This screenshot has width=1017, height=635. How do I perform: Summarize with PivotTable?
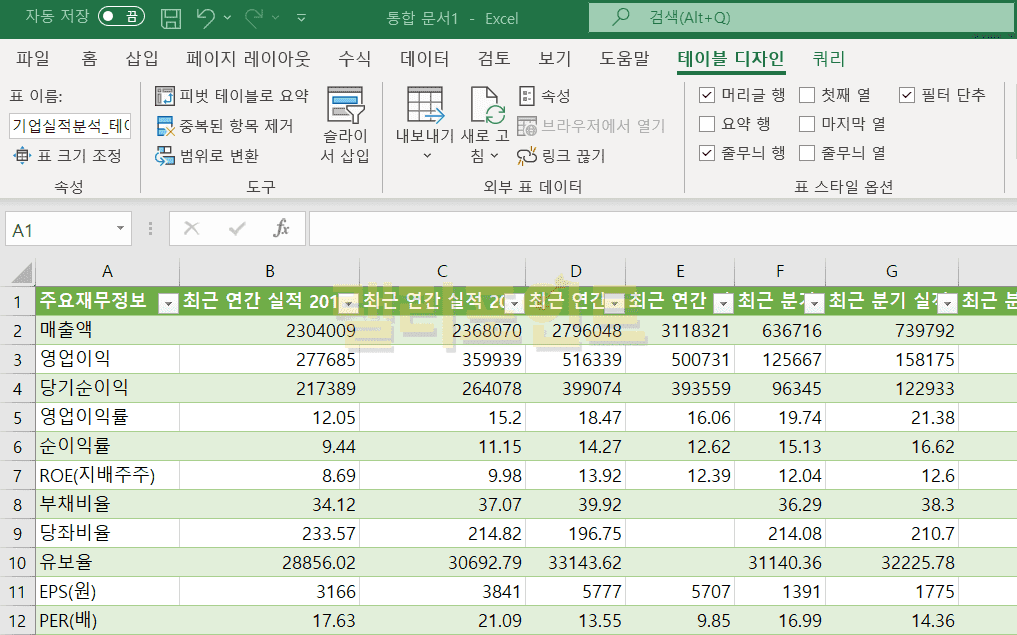click(232, 96)
